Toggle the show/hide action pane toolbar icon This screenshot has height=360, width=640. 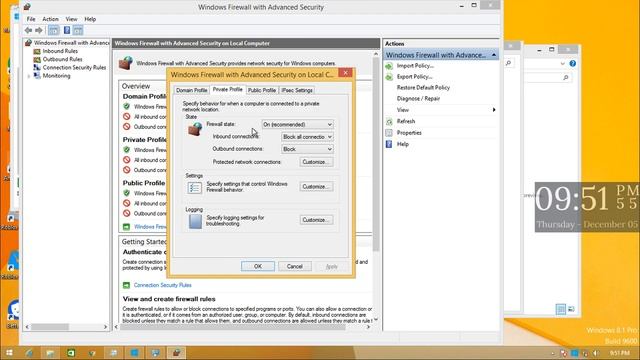(x=78, y=30)
